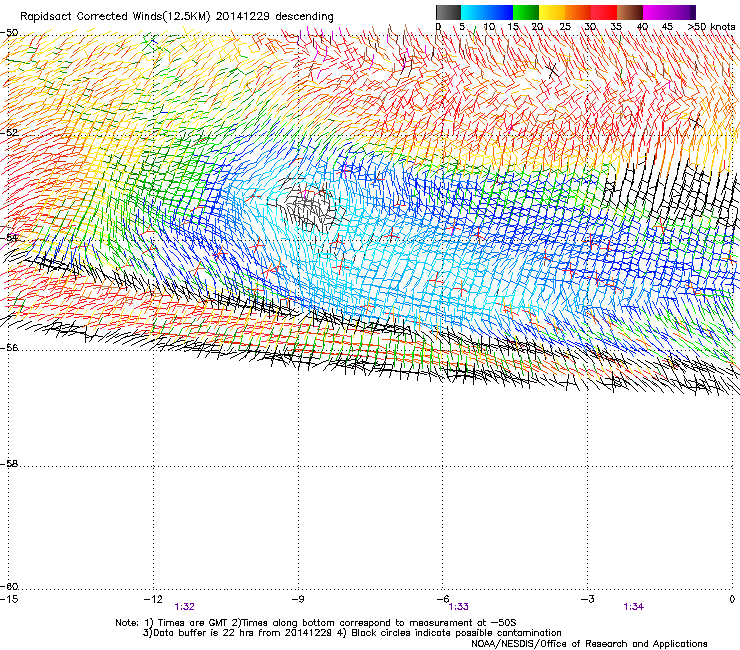The image size is (740, 650).
Task: Click the -9 longitude axis label
Action: point(298,599)
